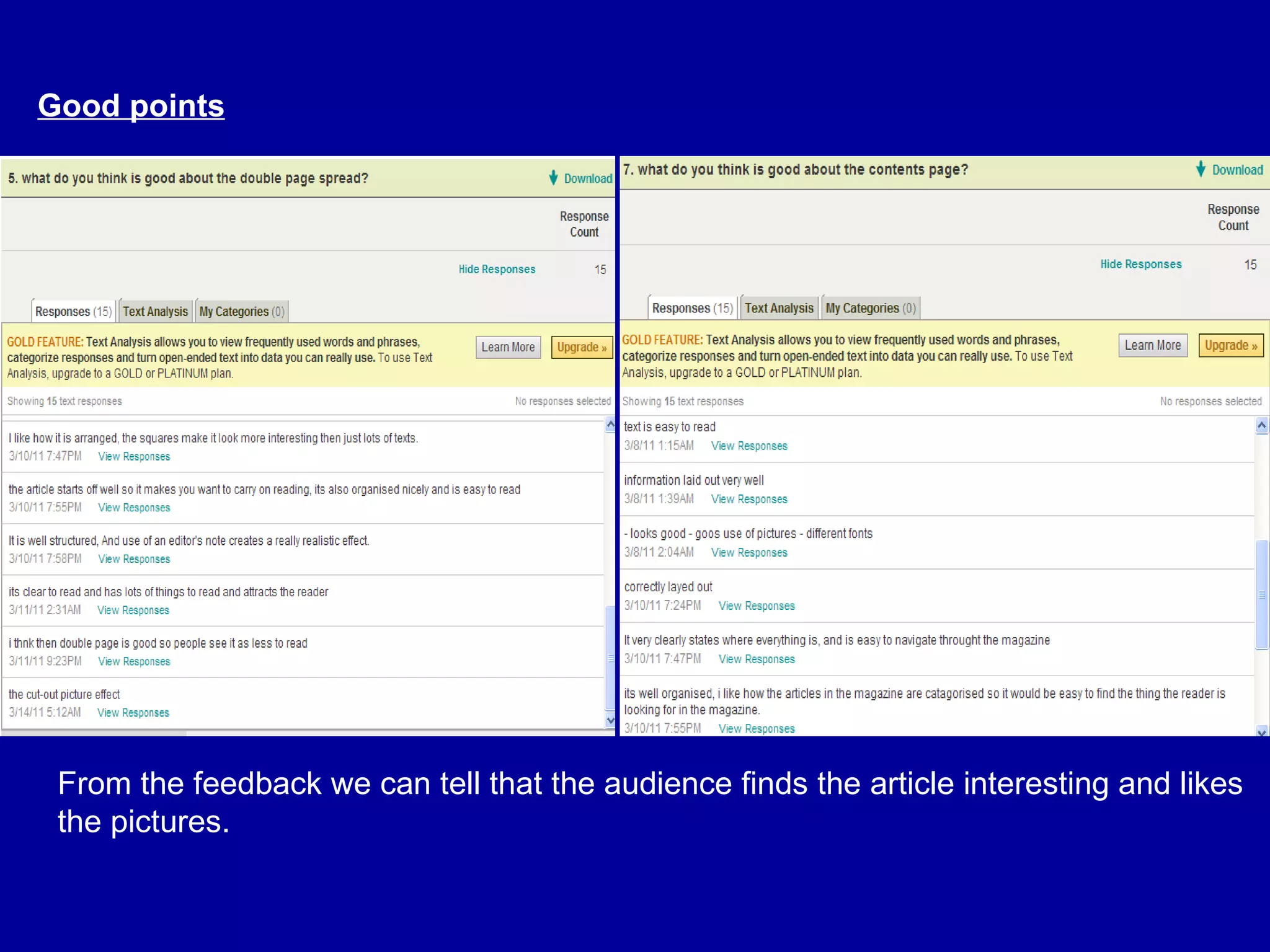The width and height of the screenshot is (1270, 952).
Task: Click scroll-up arrow in question 5 response list
Action: [610, 425]
